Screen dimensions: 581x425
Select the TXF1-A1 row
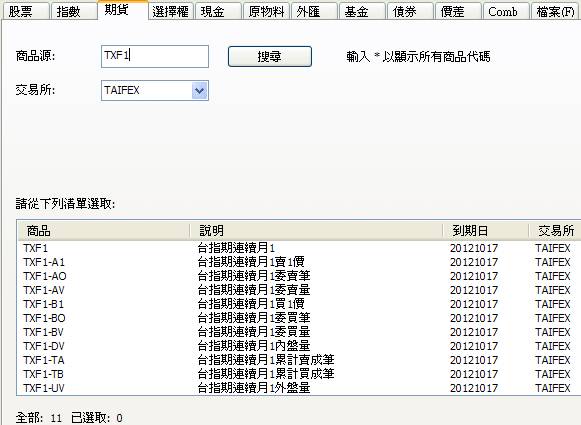click(299, 262)
